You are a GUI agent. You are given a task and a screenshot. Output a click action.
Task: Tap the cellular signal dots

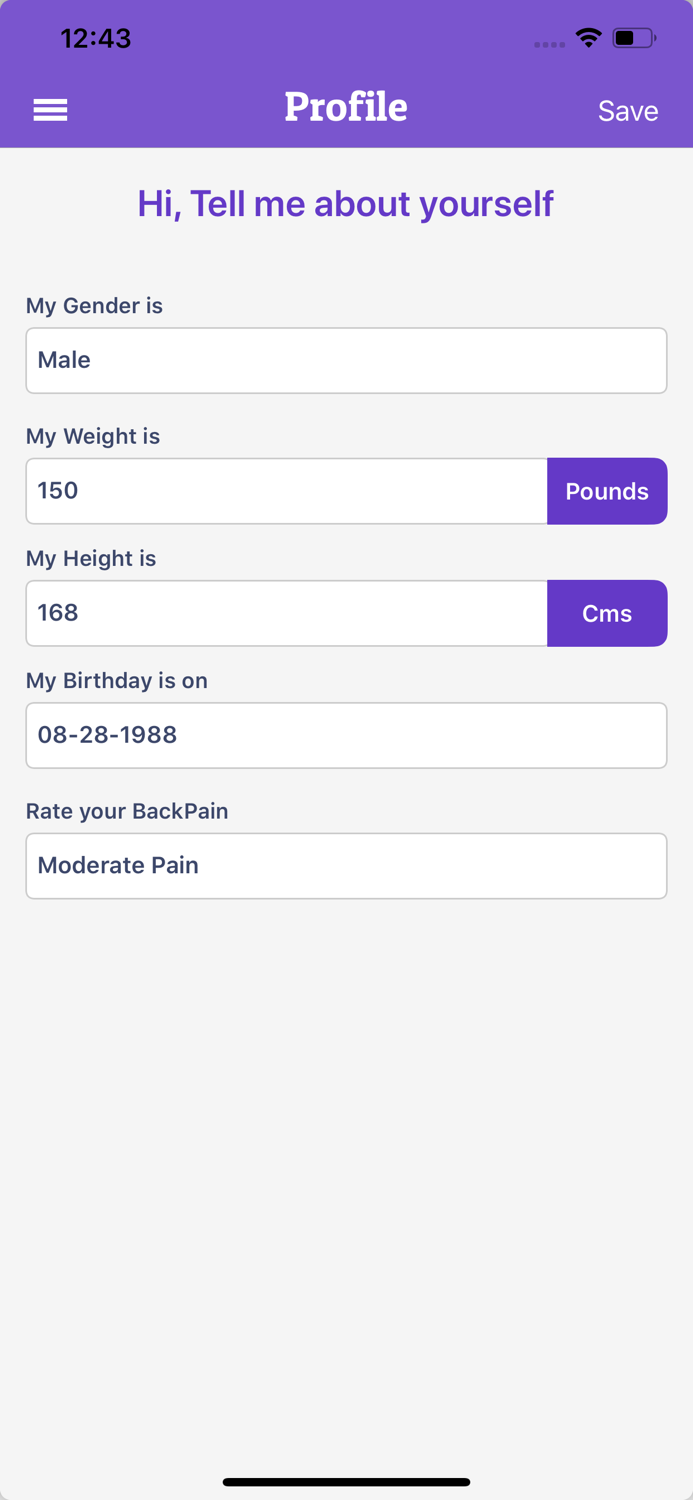(x=549, y=44)
